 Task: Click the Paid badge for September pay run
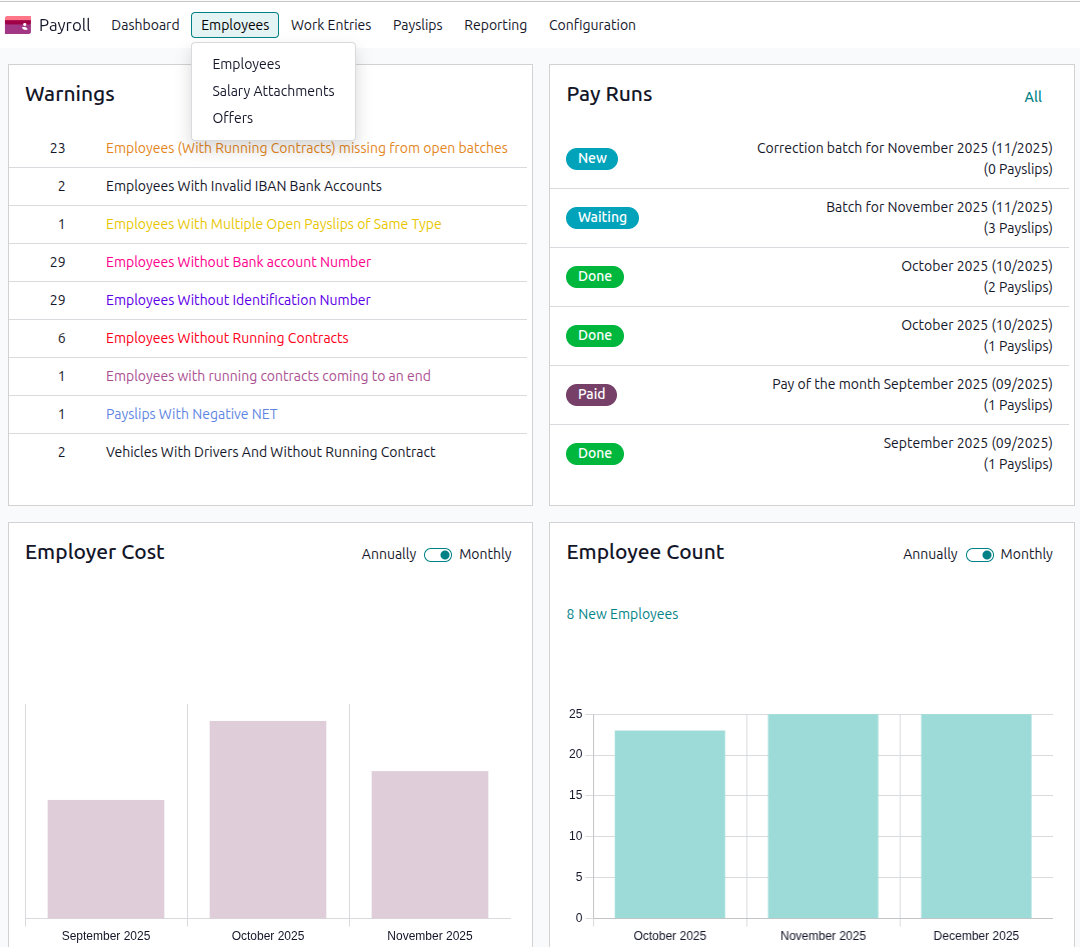click(591, 394)
